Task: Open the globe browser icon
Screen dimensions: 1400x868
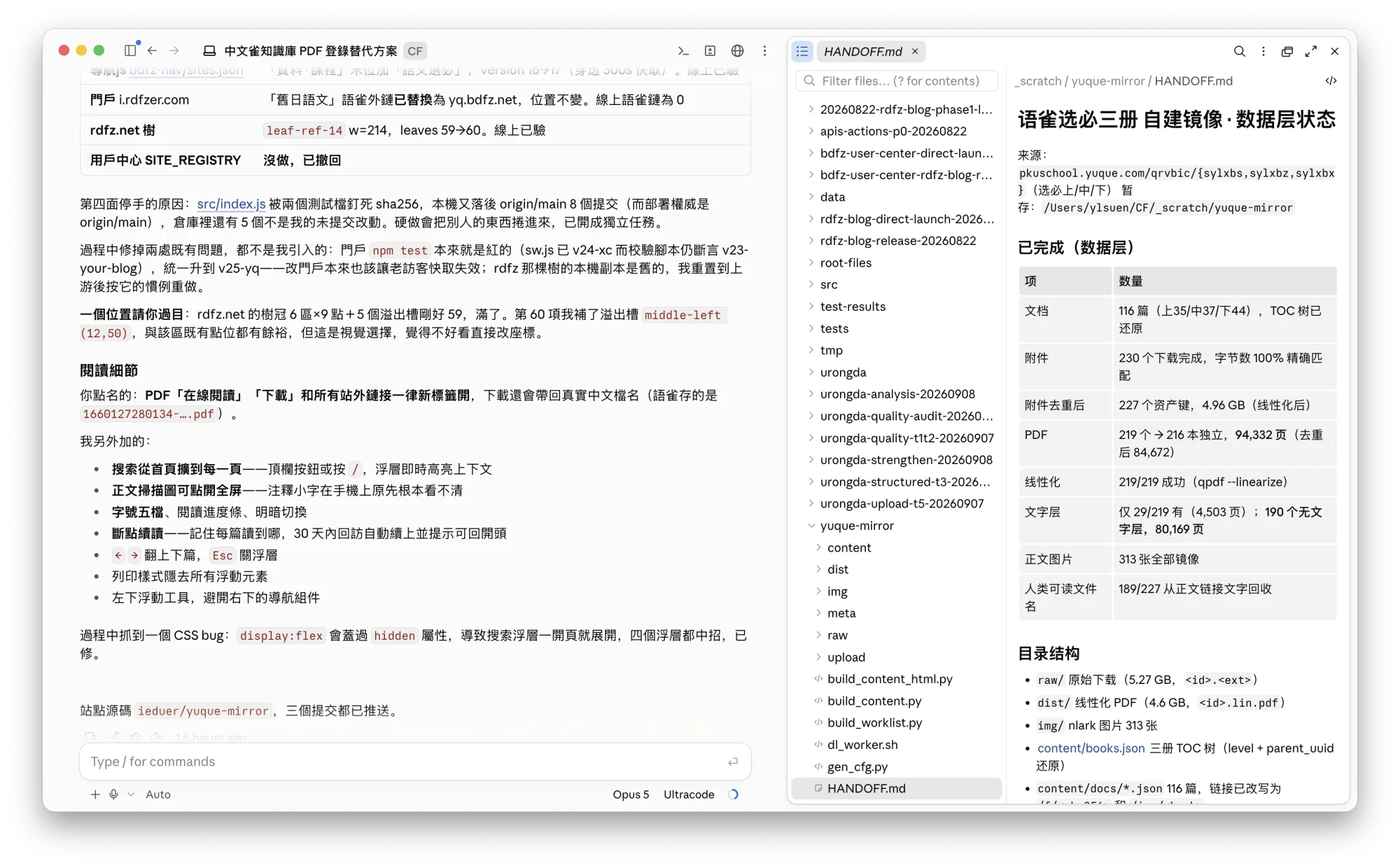Action: tap(737, 50)
